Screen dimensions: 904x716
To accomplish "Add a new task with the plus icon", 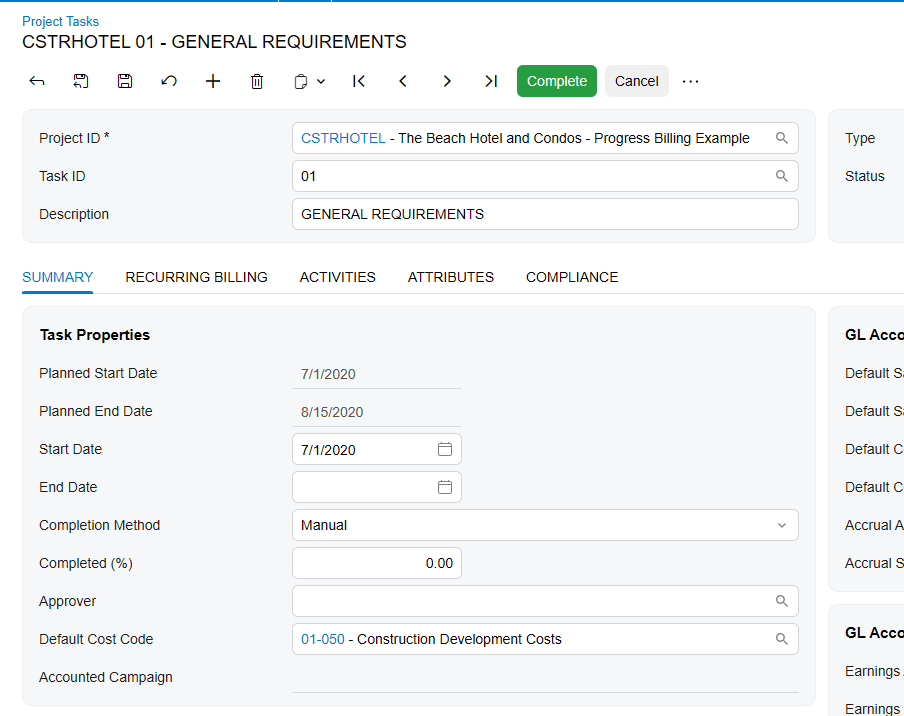I will (213, 81).
